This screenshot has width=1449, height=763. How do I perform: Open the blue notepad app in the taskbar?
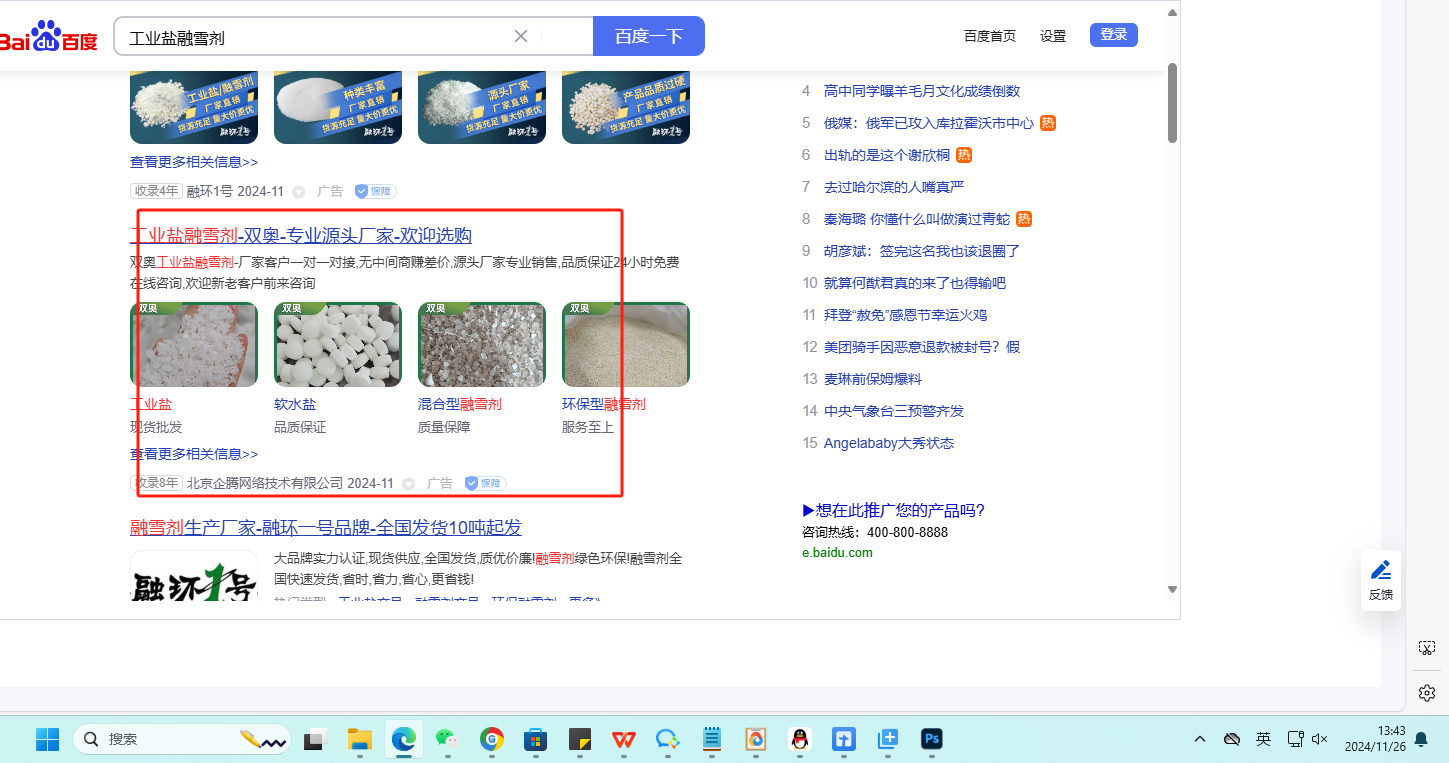point(711,739)
